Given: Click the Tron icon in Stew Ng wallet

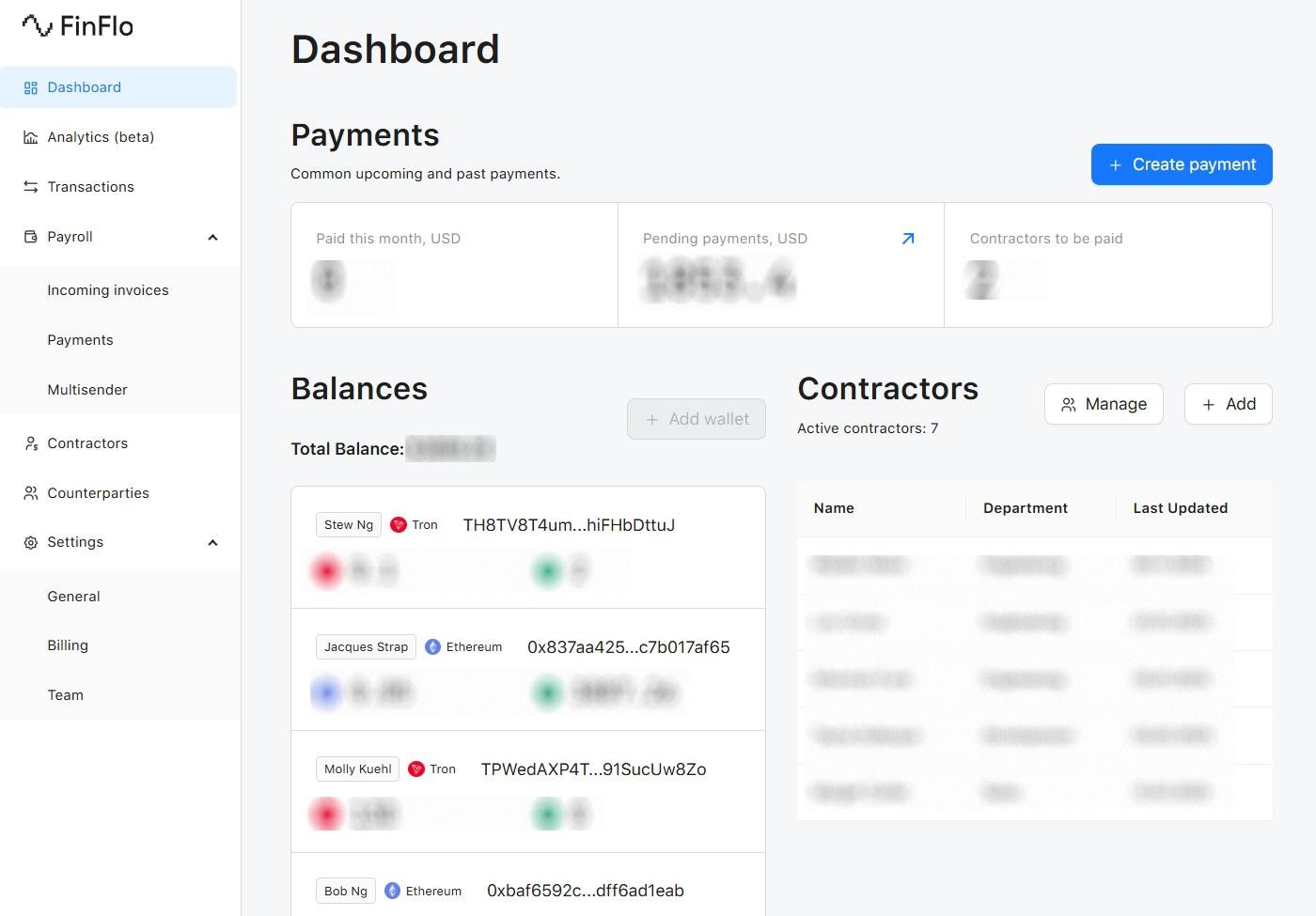Looking at the screenshot, I should click(399, 525).
